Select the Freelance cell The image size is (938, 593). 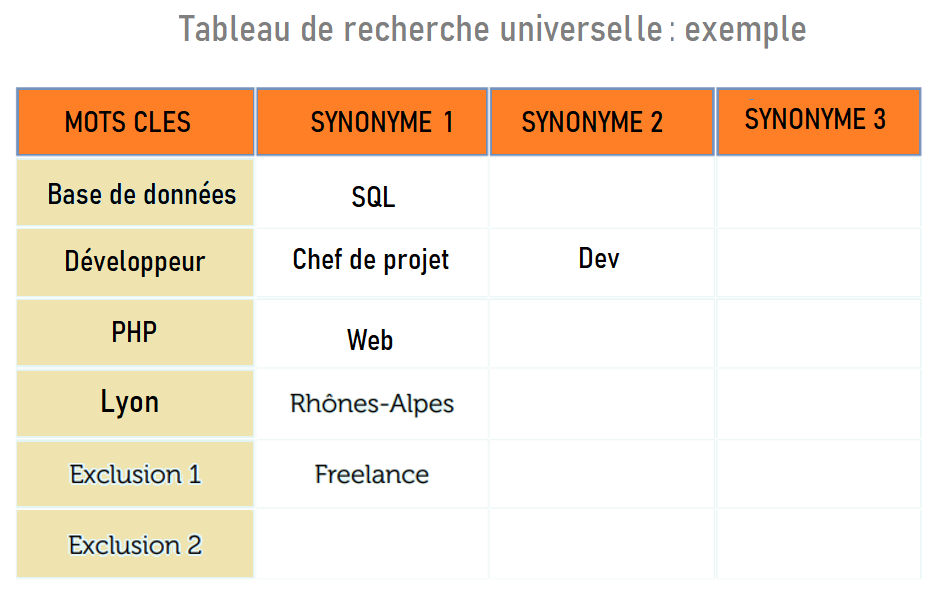[x=372, y=474]
